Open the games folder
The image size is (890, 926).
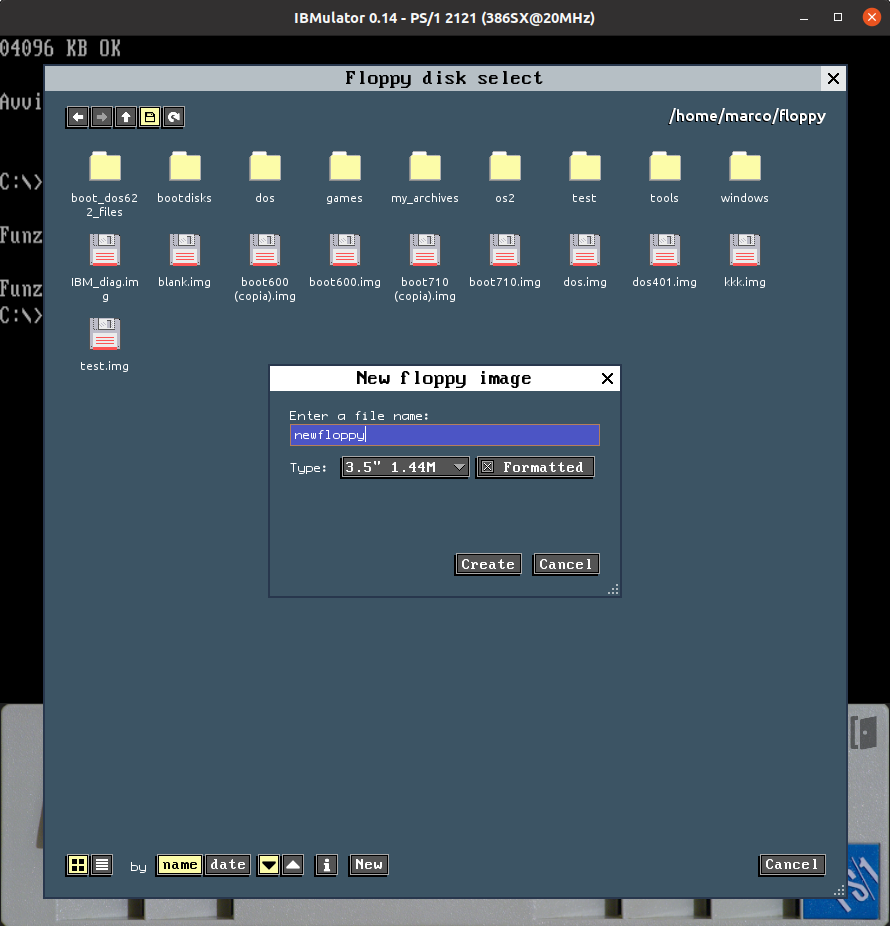pos(345,177)
